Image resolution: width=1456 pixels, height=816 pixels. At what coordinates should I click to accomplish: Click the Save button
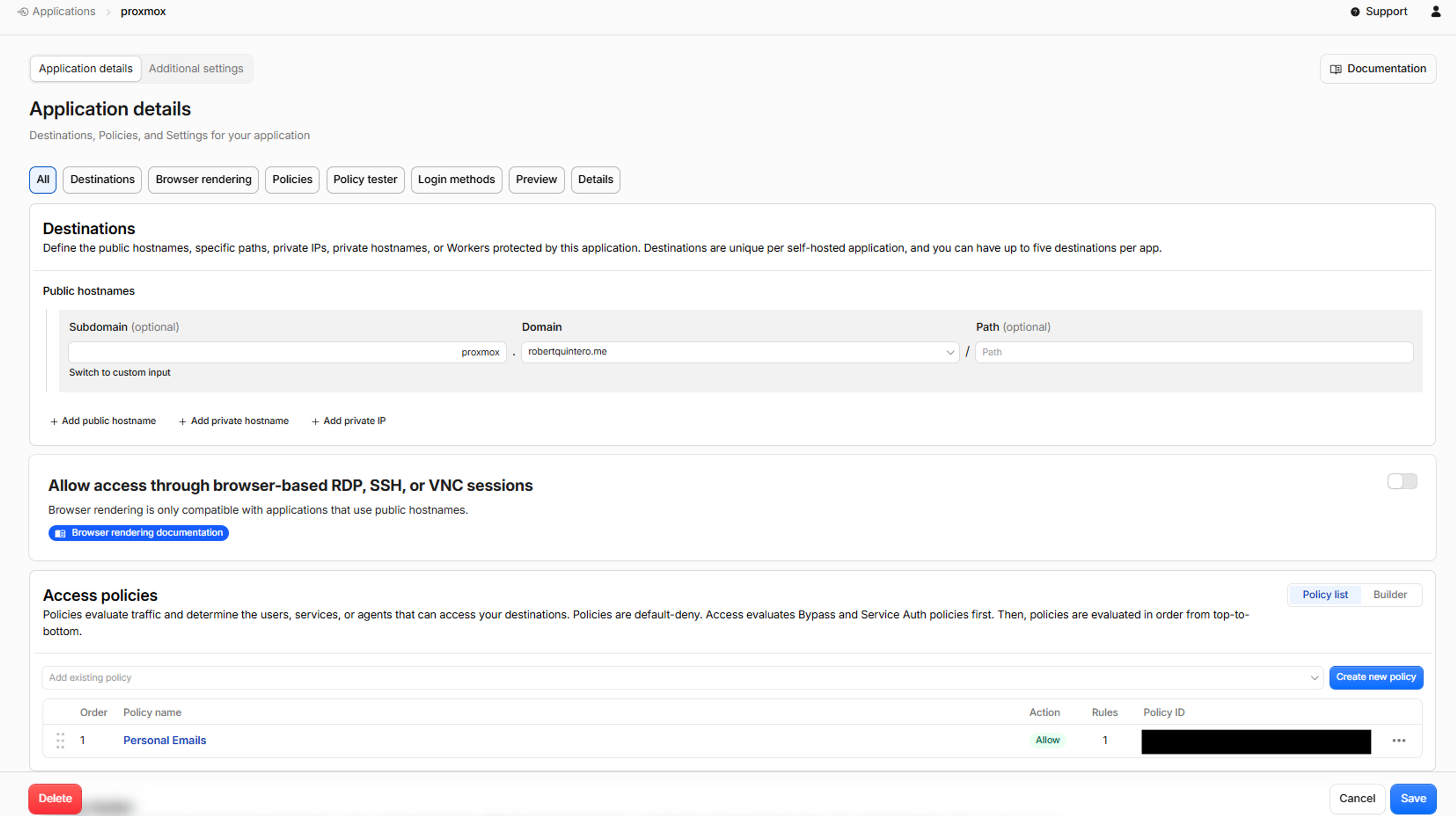tap(1413, 799)
